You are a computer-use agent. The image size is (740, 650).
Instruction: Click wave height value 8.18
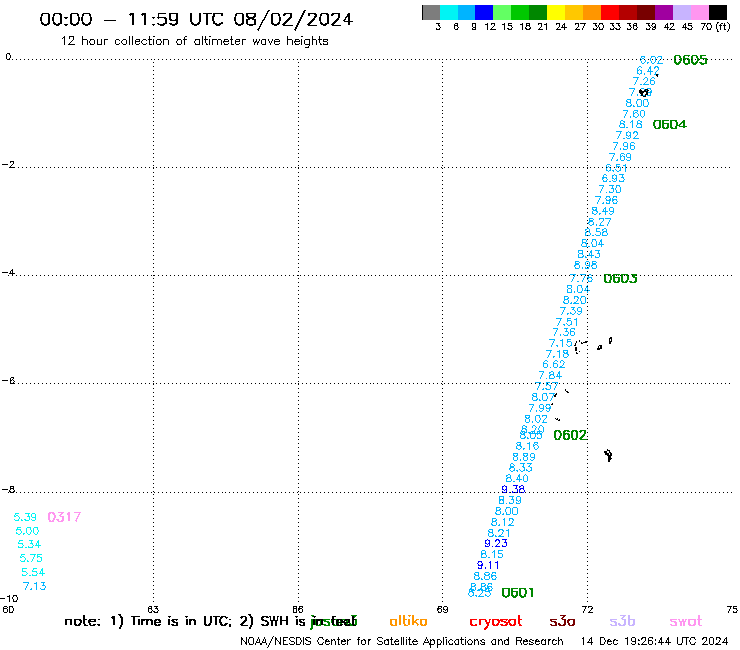click(631, 125)
